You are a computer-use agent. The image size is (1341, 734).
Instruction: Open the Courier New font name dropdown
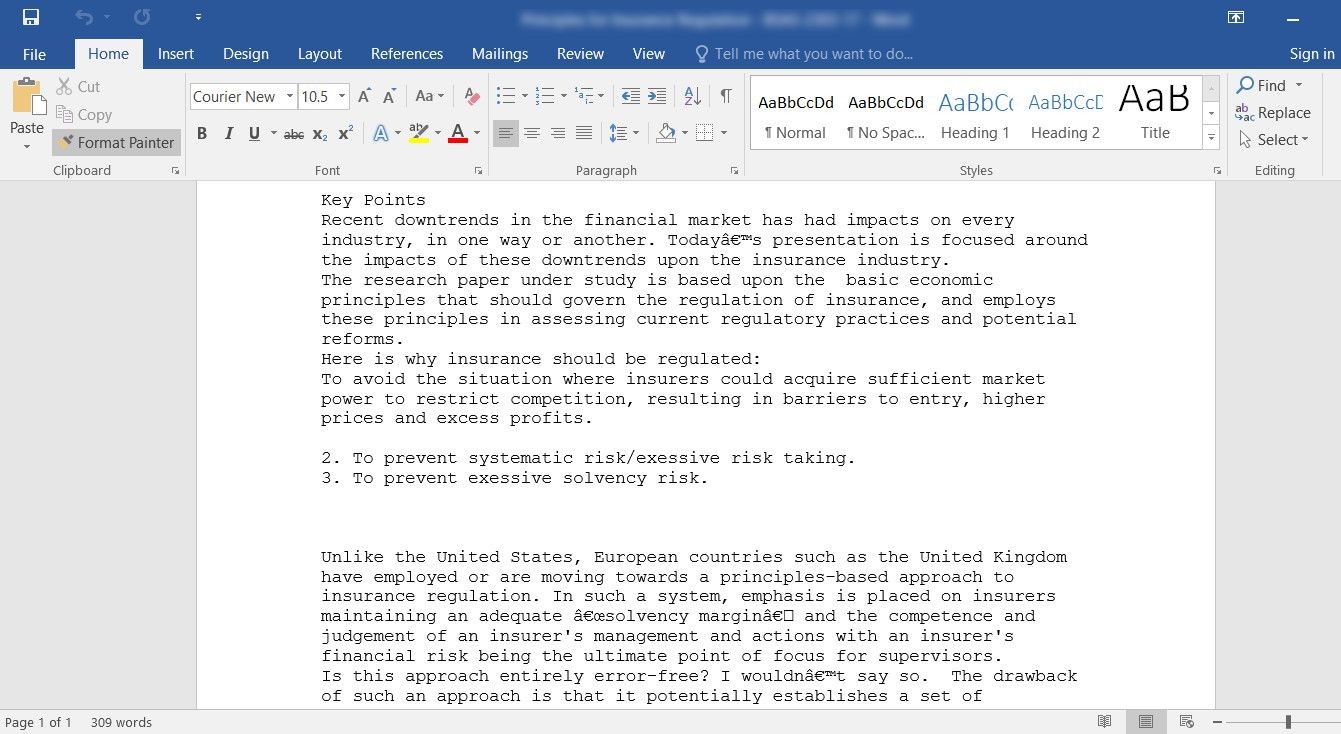point(290,97)
